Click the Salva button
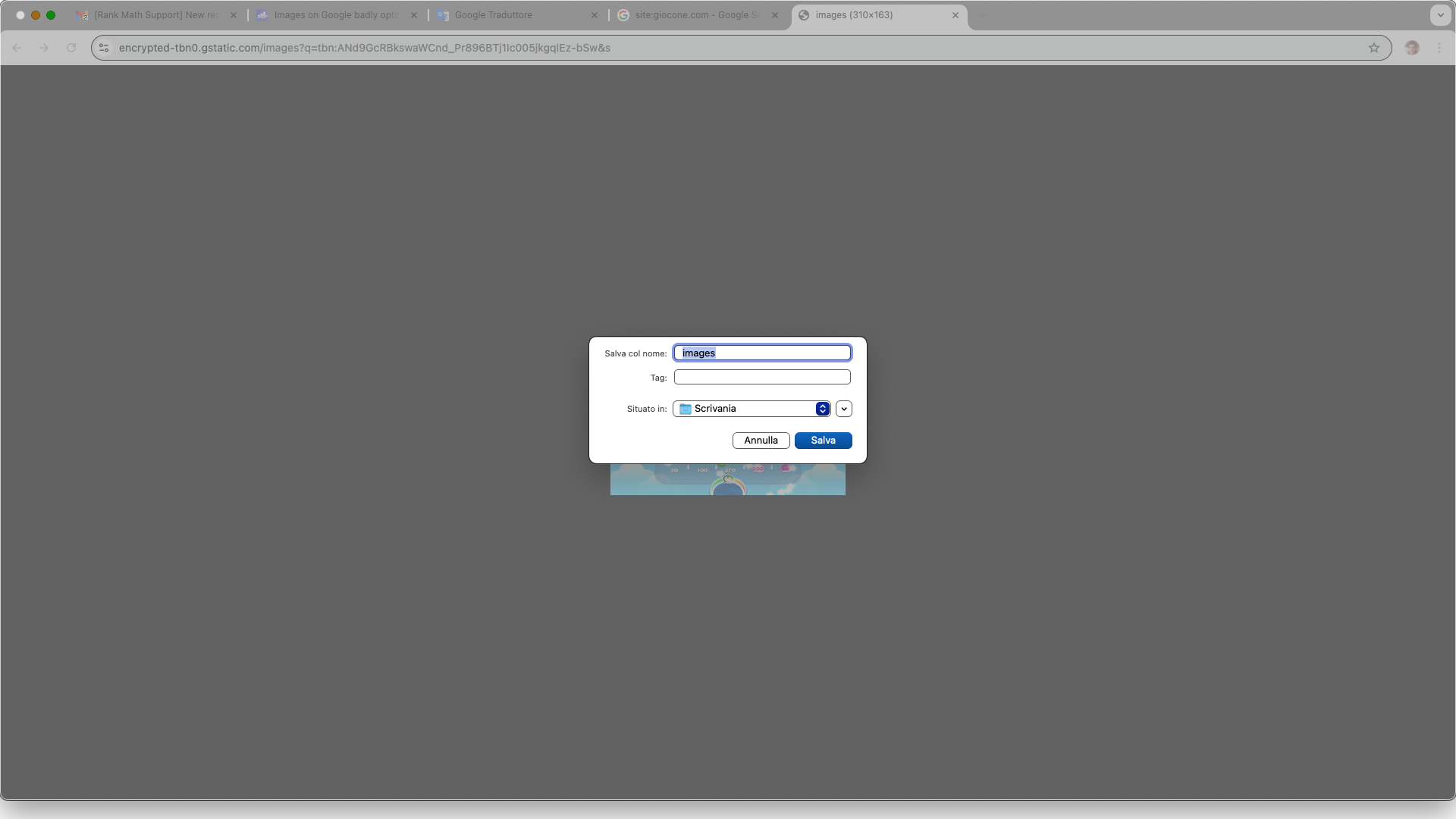 [x=823, y=441]
